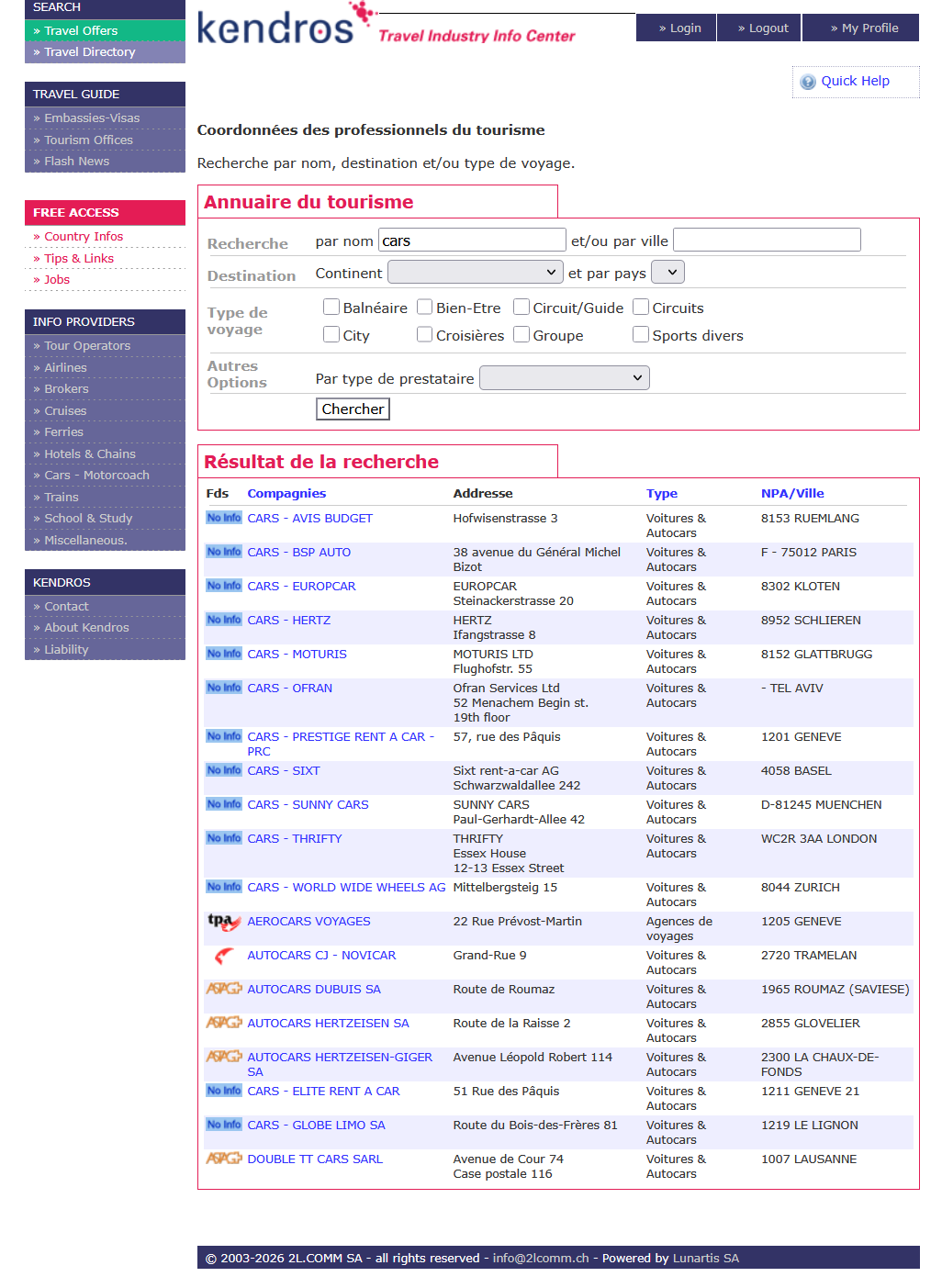
Task: Click the No Info badge for CARS - SIXT
Action: pyautogui.click(x=224, y=770)
